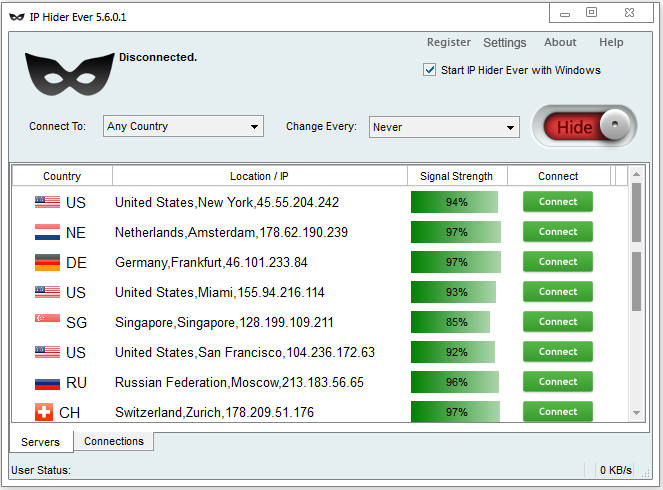The width and height of the screenshot is (663, 490).
Task: Open the About menu
Action: 560,42
